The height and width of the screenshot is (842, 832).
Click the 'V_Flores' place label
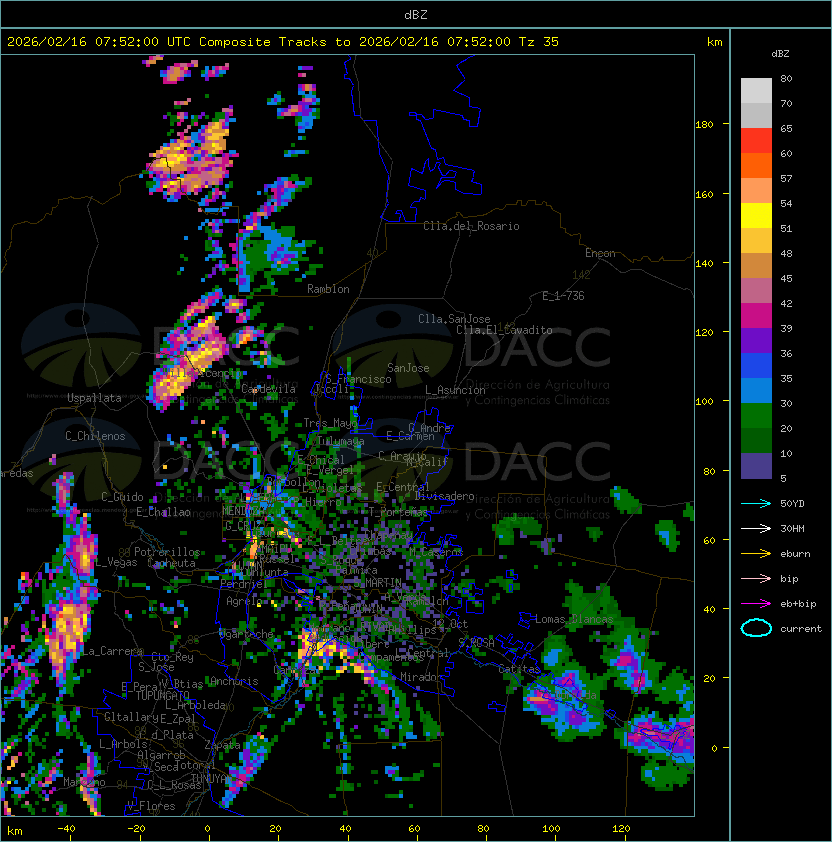[151, 806]
